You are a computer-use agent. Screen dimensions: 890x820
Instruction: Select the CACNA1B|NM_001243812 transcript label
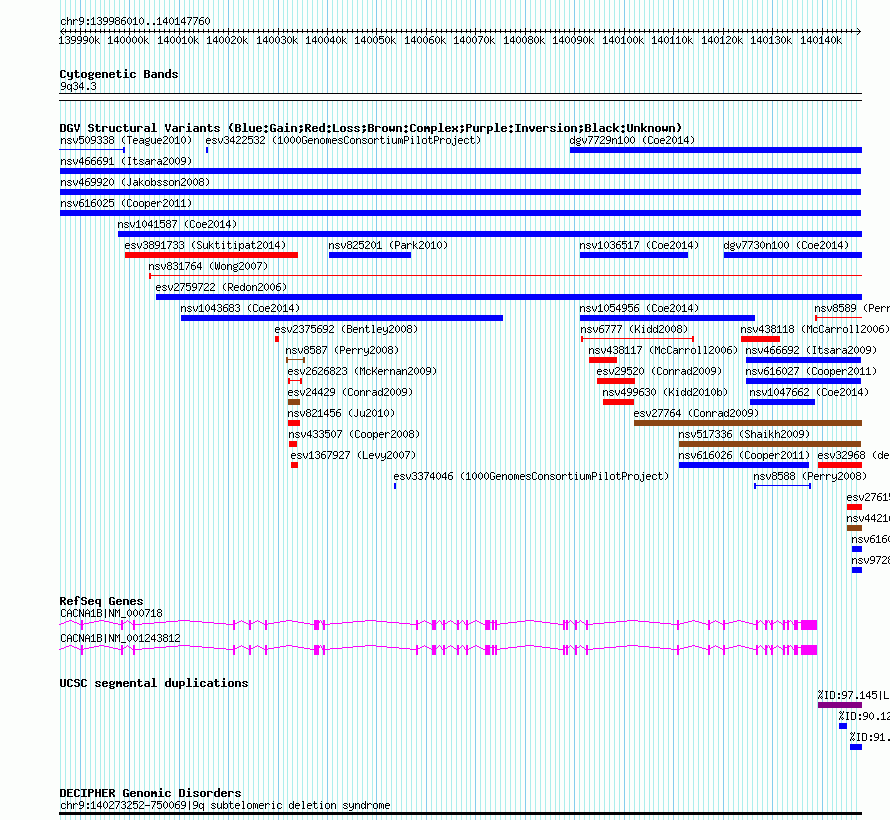pyautogui.click(x=120, y=638)
